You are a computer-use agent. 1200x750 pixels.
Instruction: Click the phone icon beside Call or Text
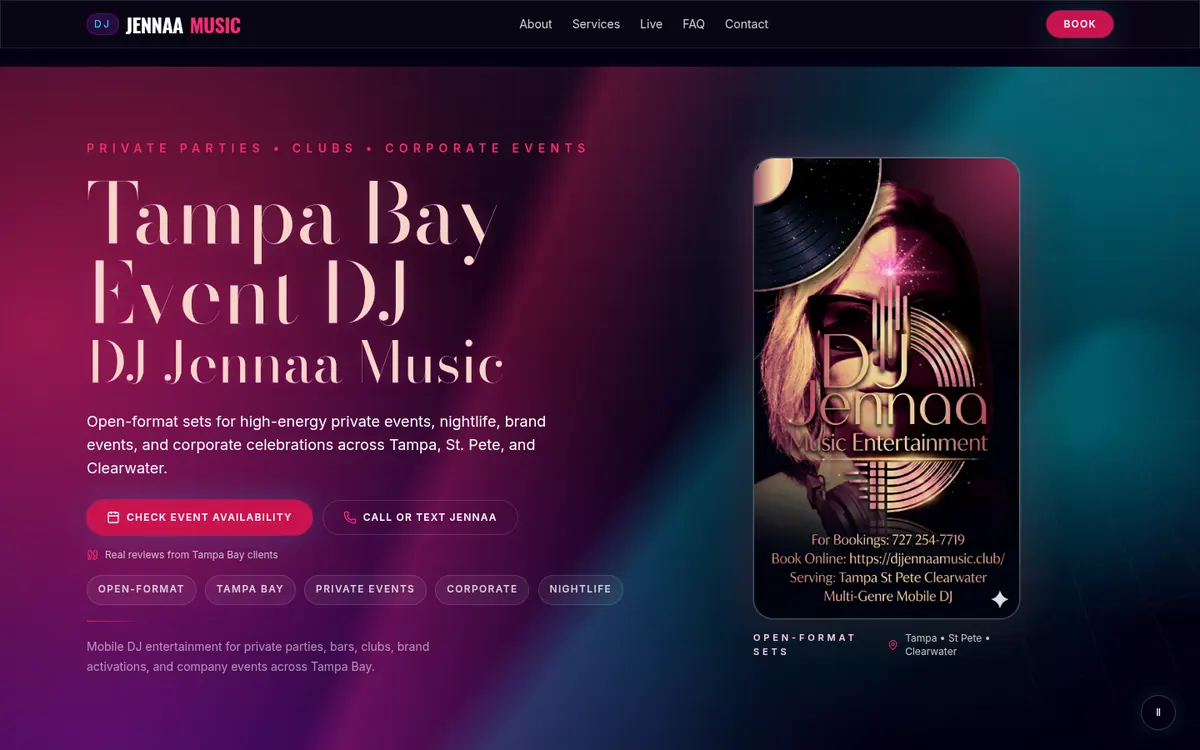point(349,517)
